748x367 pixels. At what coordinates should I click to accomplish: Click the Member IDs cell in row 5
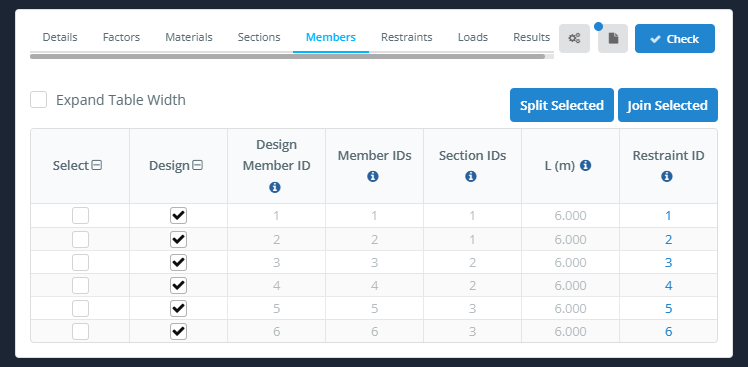tap(374, 308)
